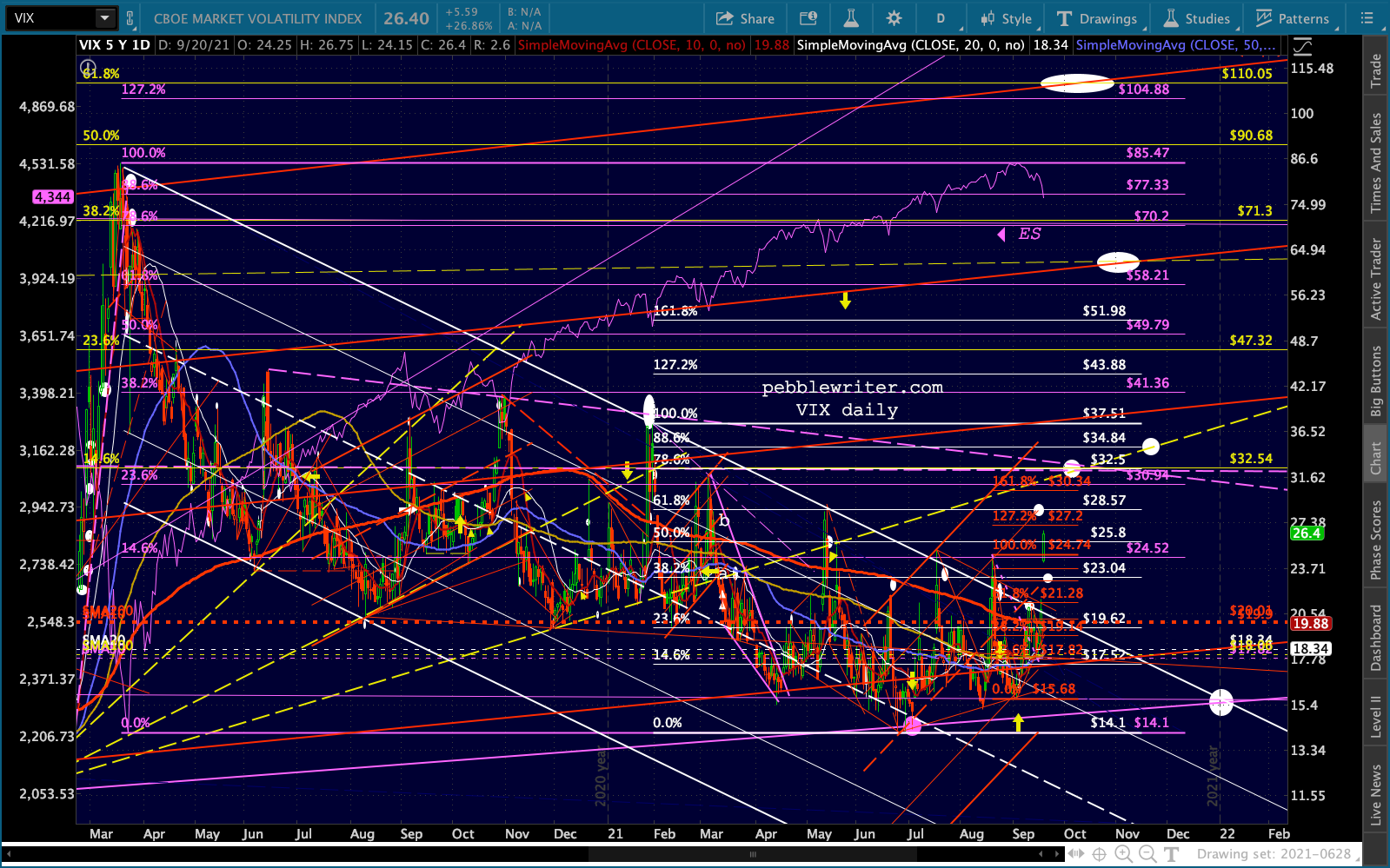Open the Patterns menu
The image size is (1390, 868).
[1293, 18]
